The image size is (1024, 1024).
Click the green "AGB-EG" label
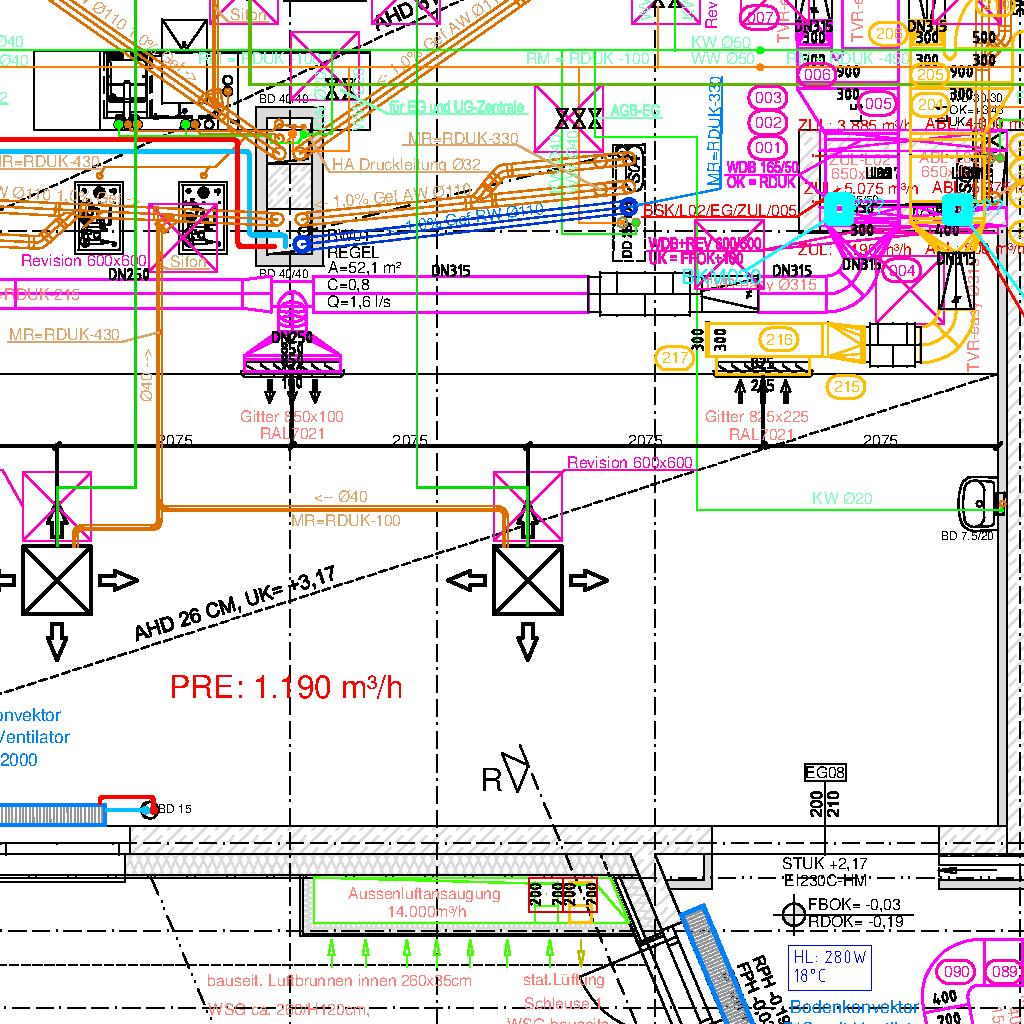635,111
